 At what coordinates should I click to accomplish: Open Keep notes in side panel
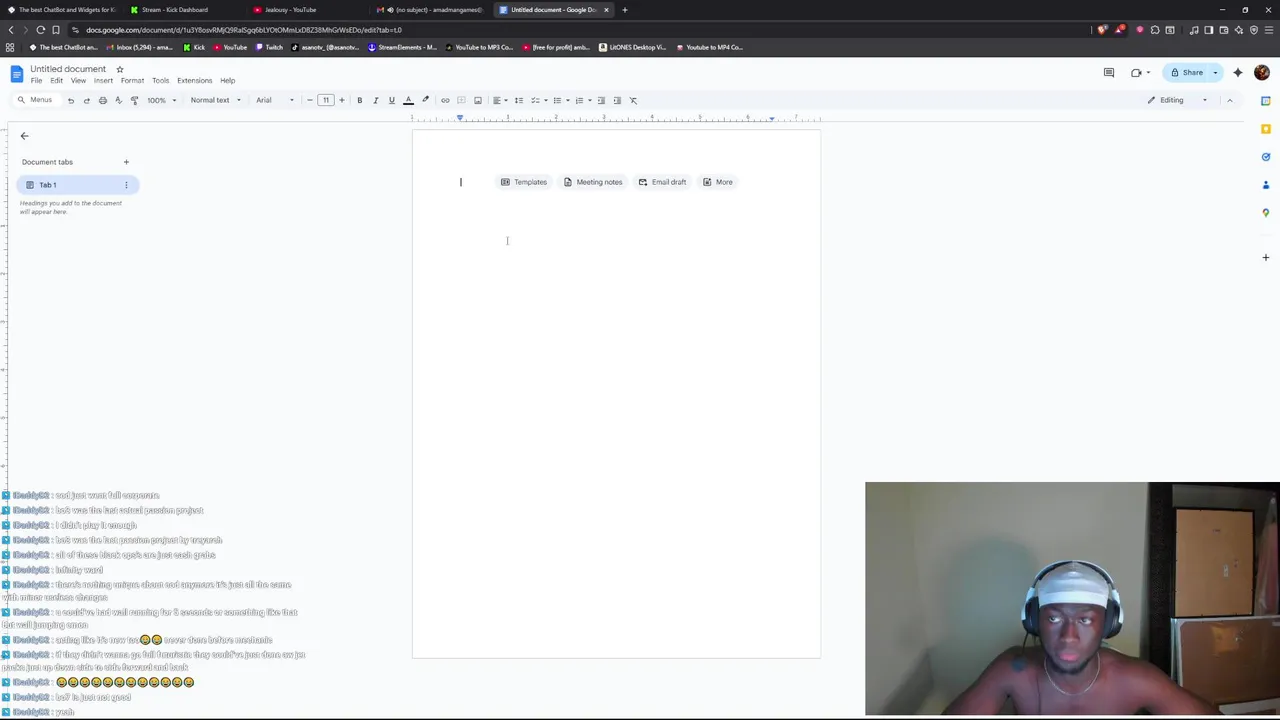(1265, 129)
